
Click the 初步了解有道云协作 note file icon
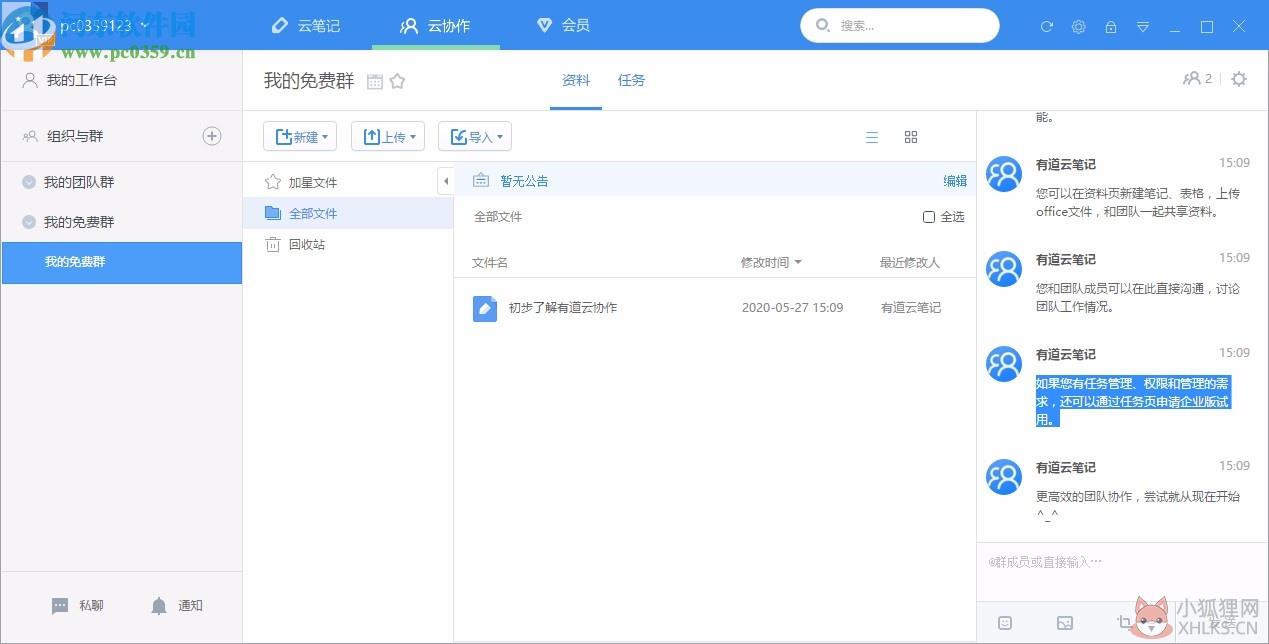click(x=485, y=308)
